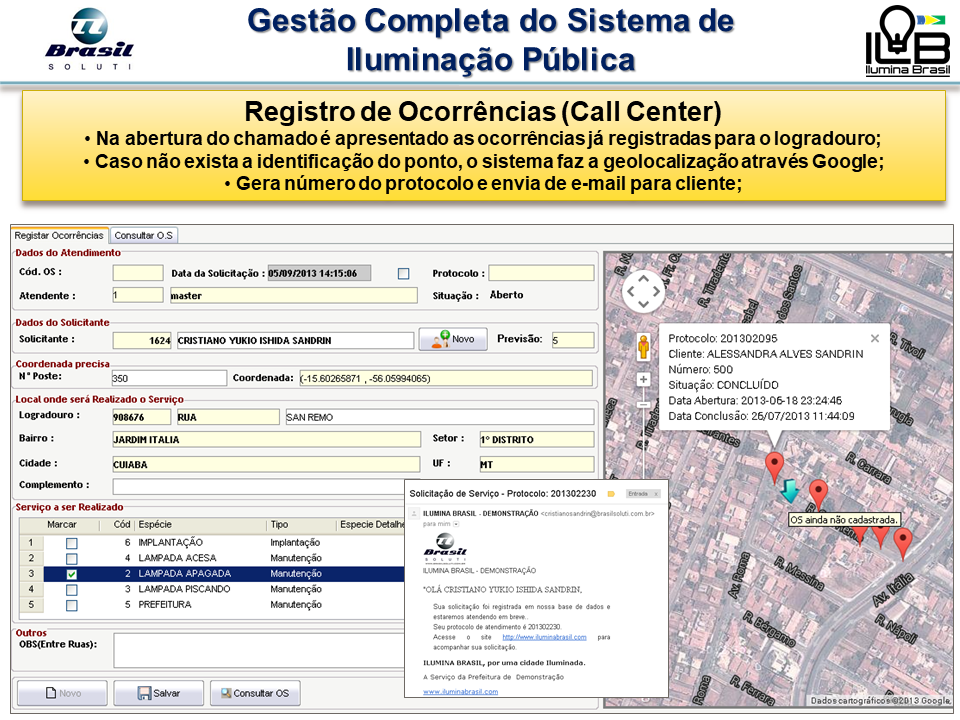Switch to the Consultar O.S tab
This screenshot has width=960, height=720.
point(144,236)
